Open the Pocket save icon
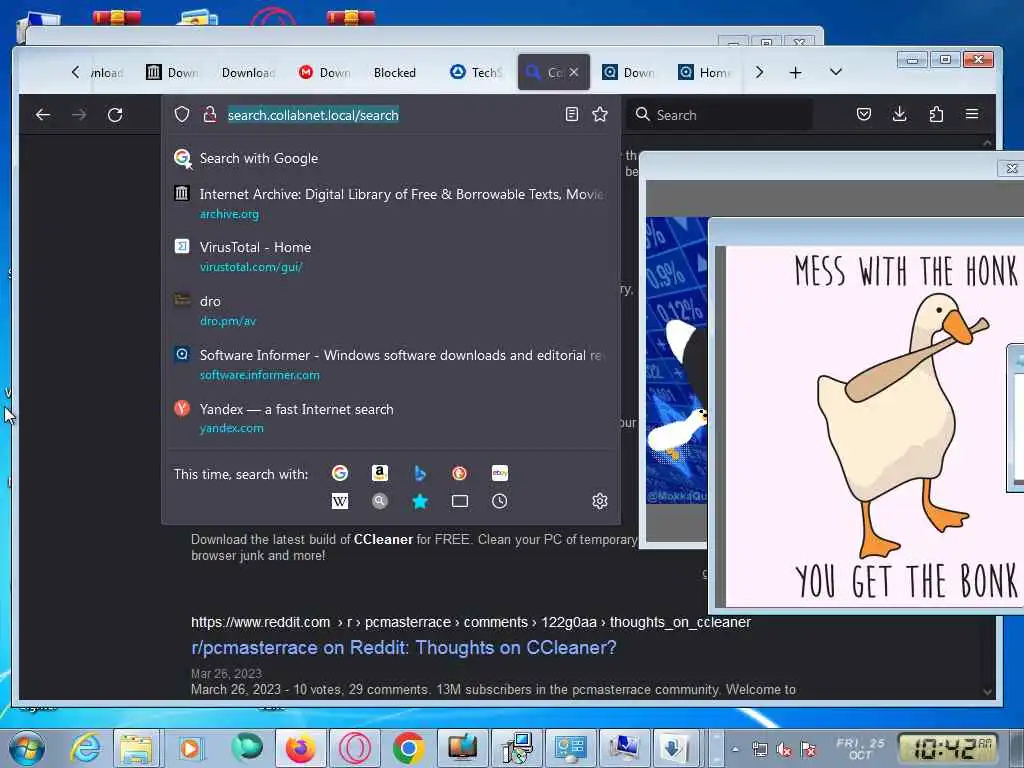This screenshot has height=768, width=1024. coord(864,115)
